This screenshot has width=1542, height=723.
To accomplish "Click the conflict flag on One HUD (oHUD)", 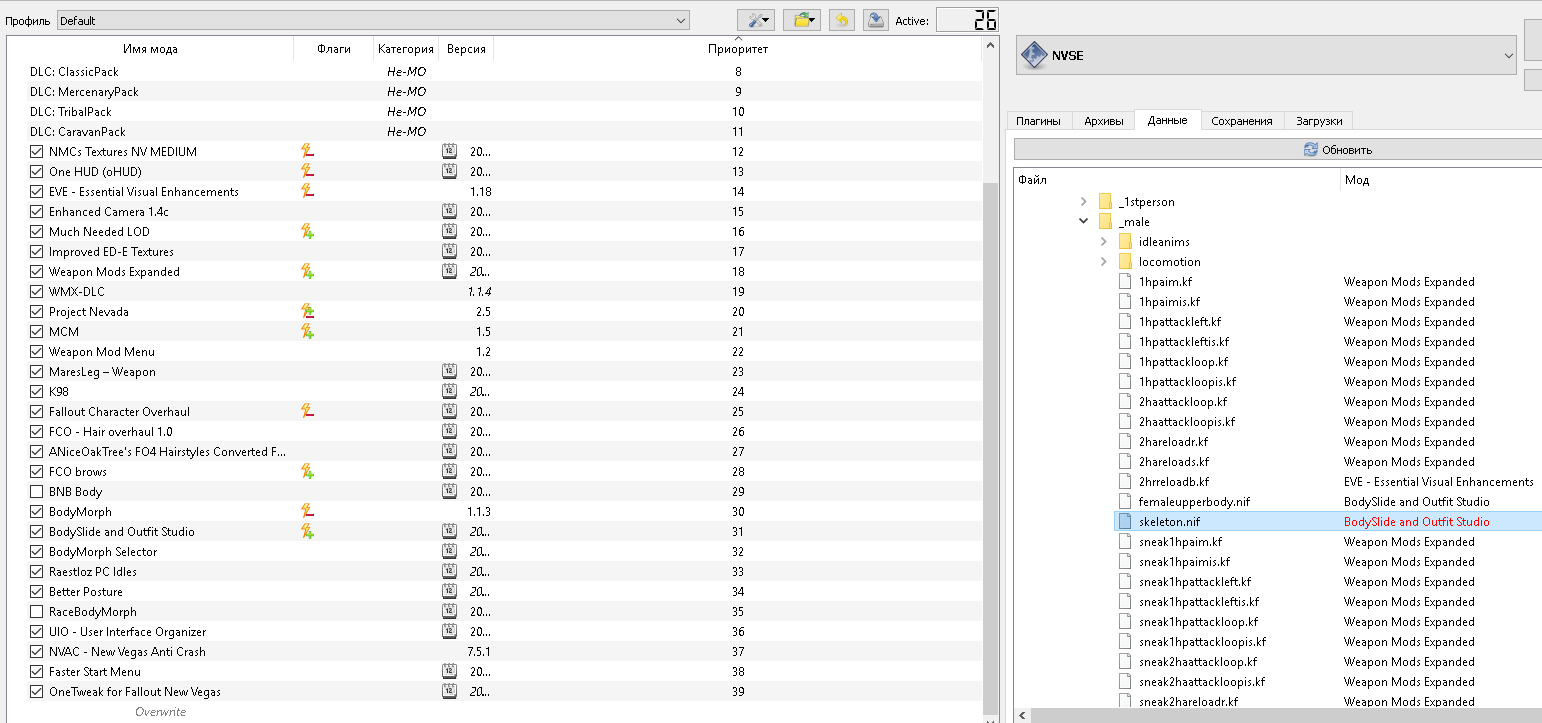I will coord(308,172).
